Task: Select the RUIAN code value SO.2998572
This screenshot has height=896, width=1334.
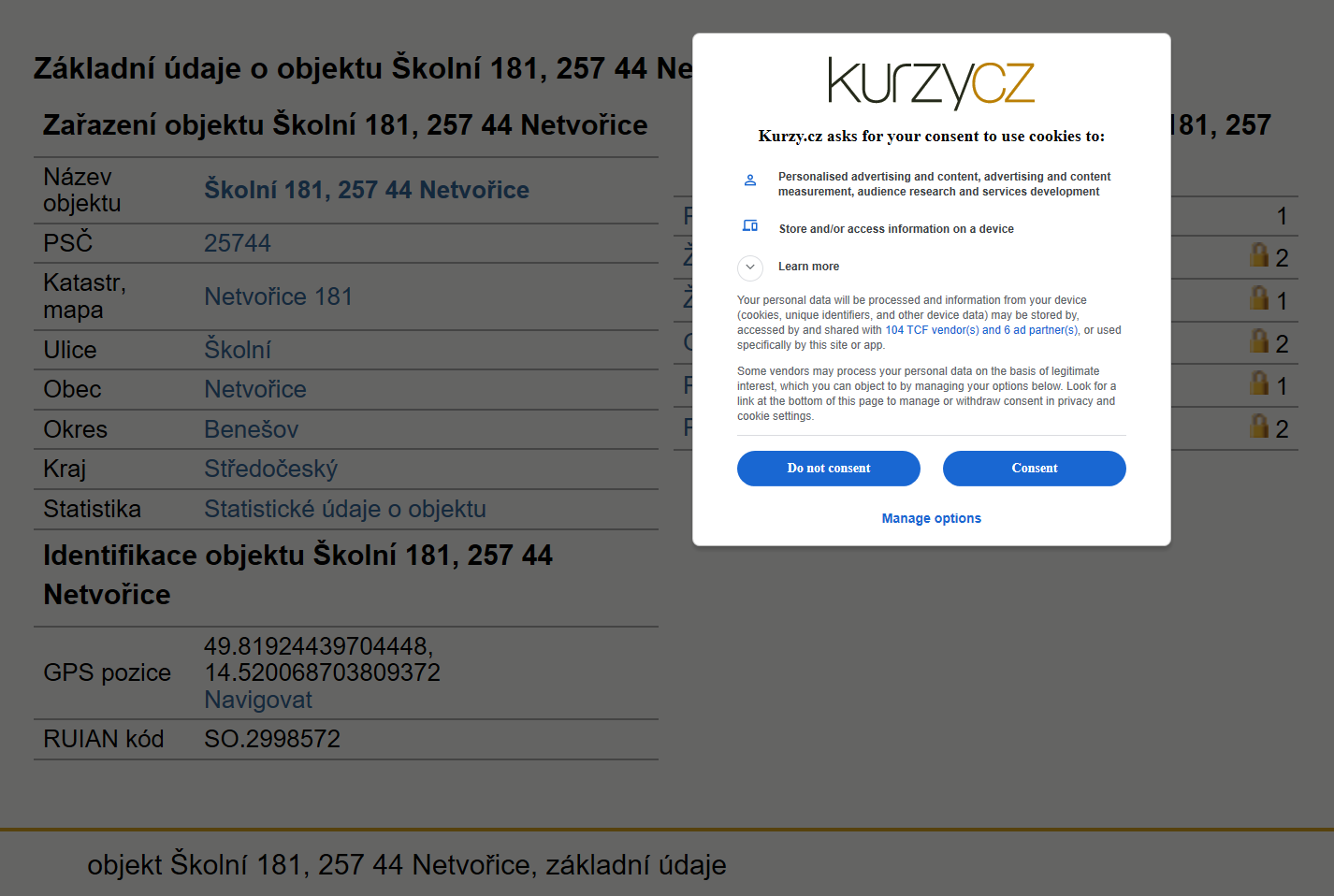Action: tap(272, 739)
